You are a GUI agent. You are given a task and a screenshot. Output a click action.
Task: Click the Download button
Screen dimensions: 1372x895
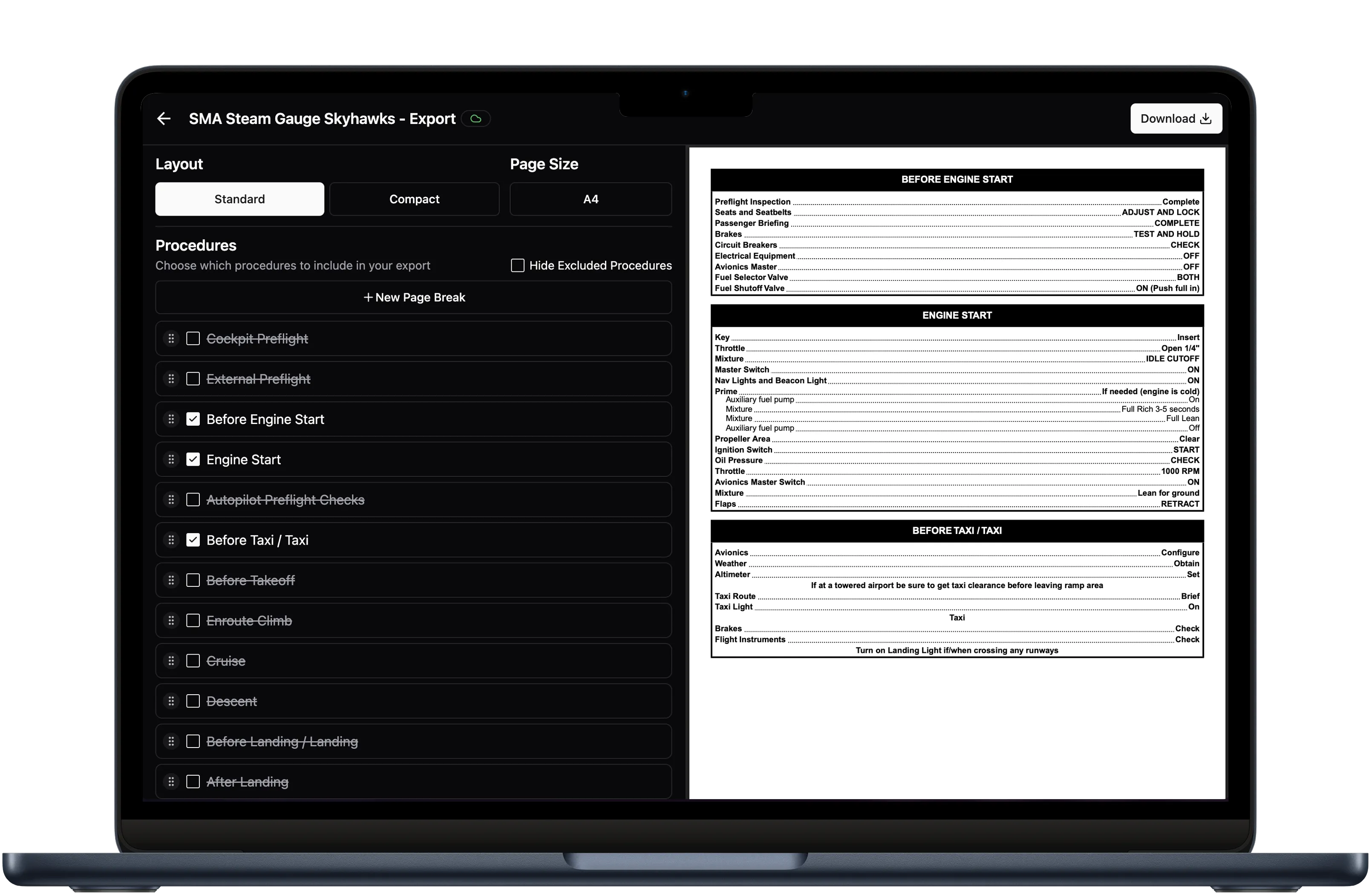(x=1176, y=119)
